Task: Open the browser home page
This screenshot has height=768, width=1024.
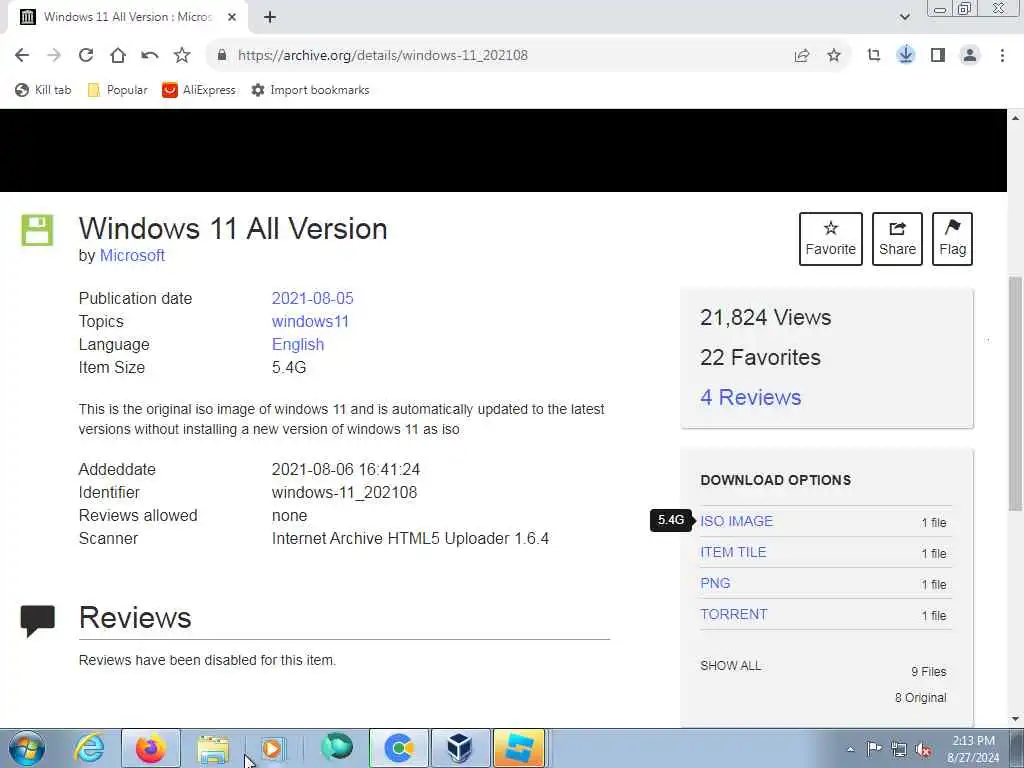Action: pyautogui.click(x=118, y=56)
